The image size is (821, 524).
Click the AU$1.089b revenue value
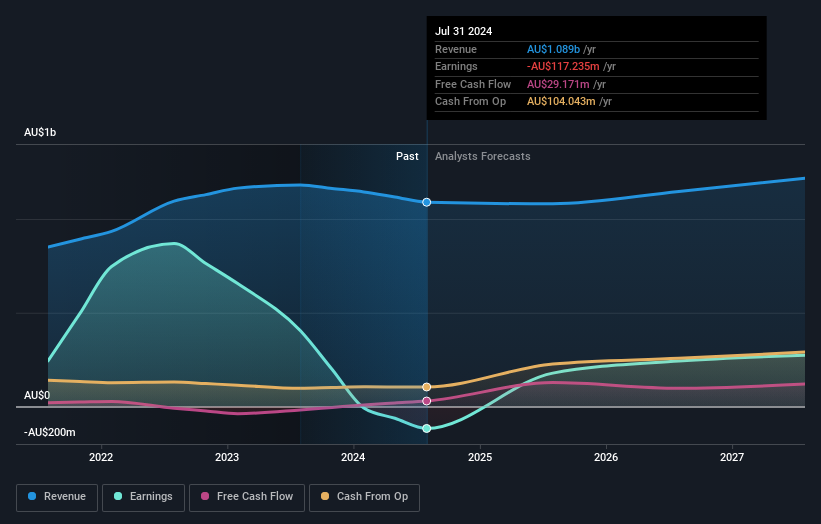(x=553, y=49)
